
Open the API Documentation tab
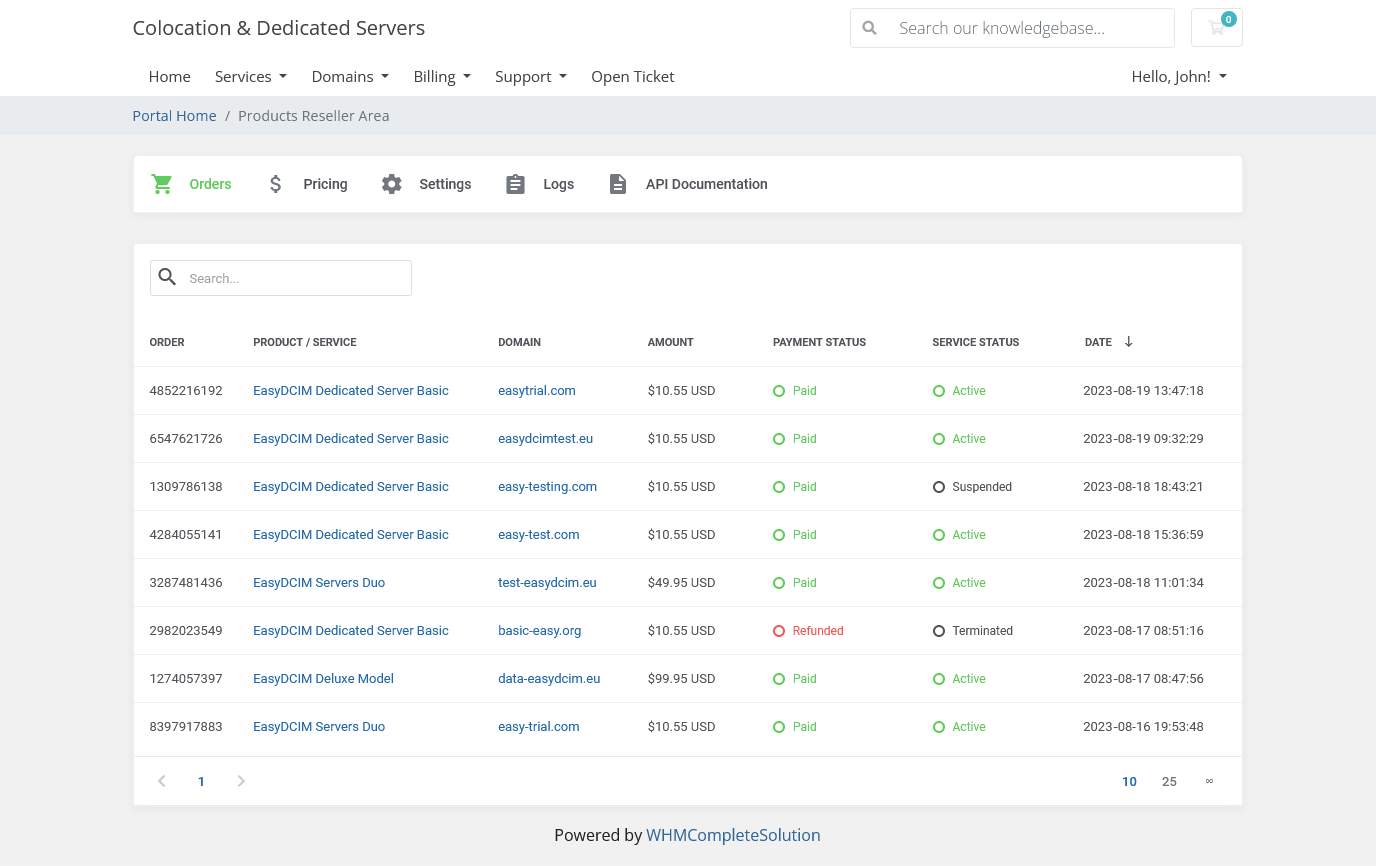[x=688, y=184]
